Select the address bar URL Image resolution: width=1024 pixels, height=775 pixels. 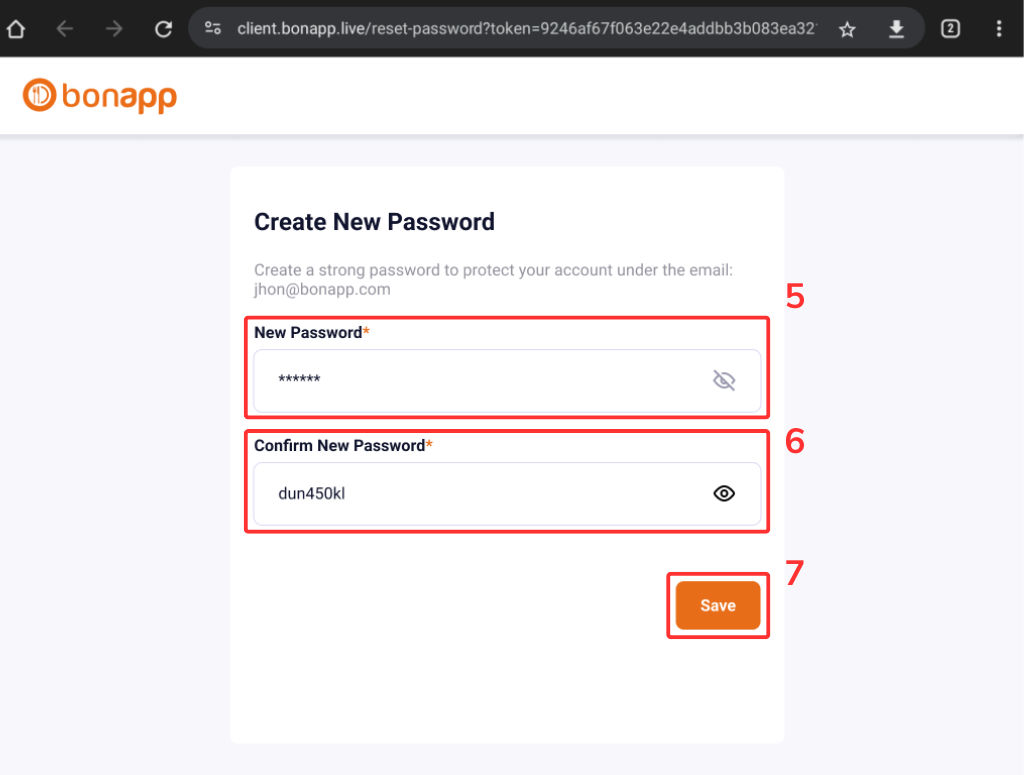tap(520, 29)
